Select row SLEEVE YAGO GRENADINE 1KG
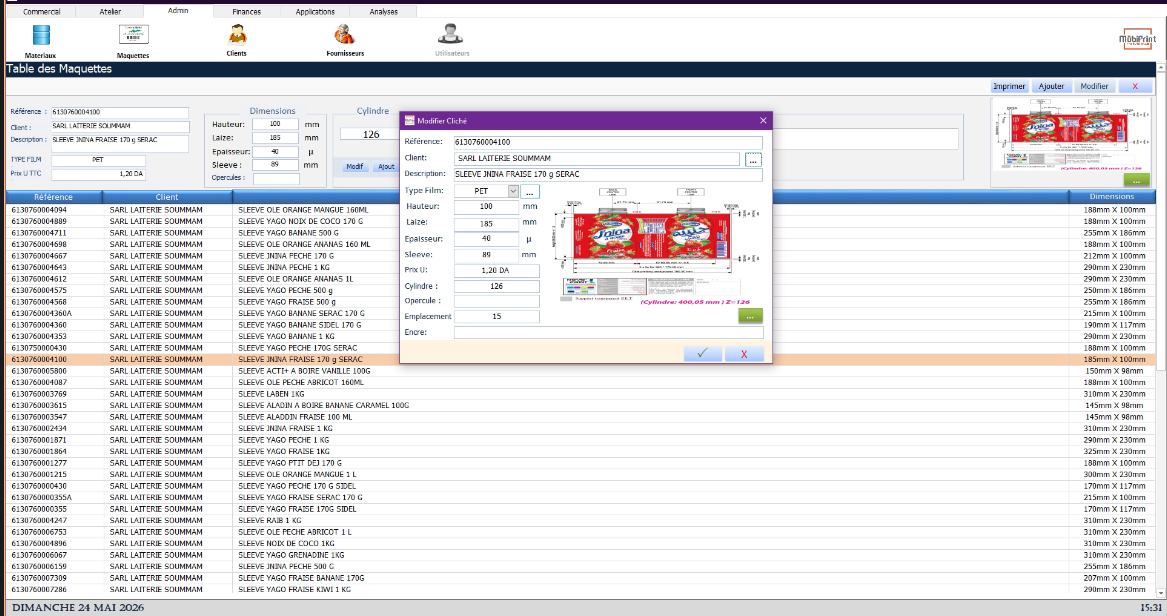 click(x=581, y=555)
